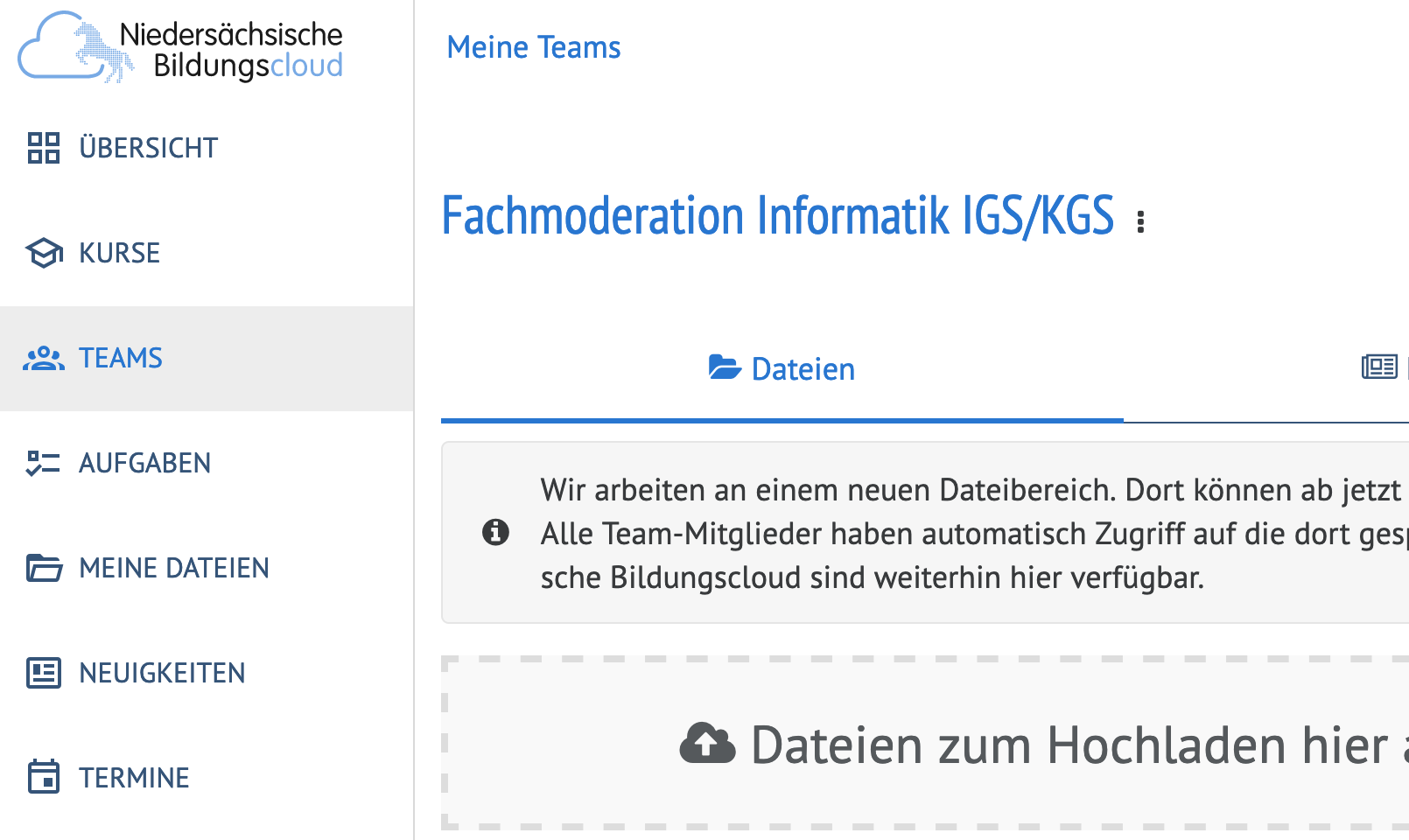Click the Meine Dateien open folder icon
This screenshot has height=840, width=1409.
point(43,568)
